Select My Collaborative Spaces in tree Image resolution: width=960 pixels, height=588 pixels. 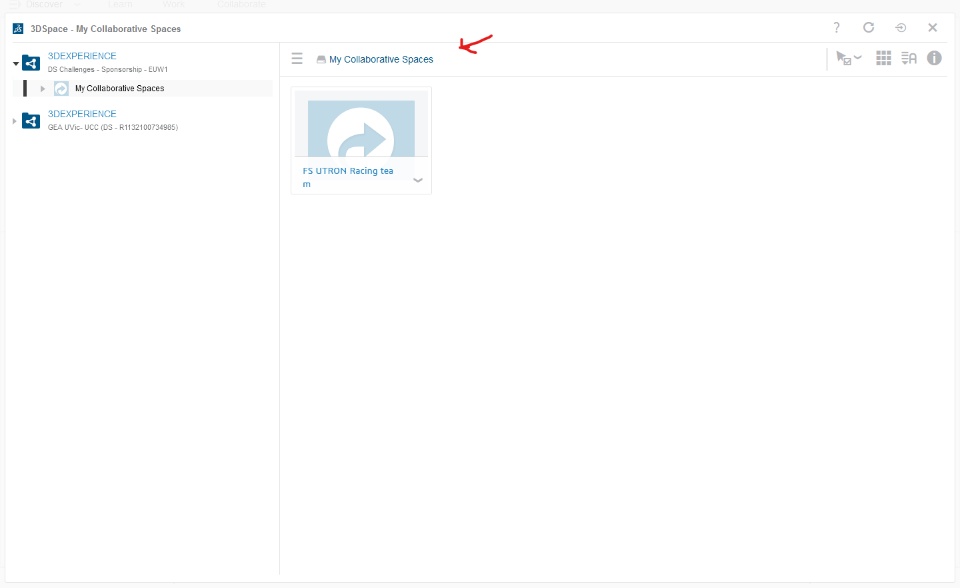coord(119,88)
